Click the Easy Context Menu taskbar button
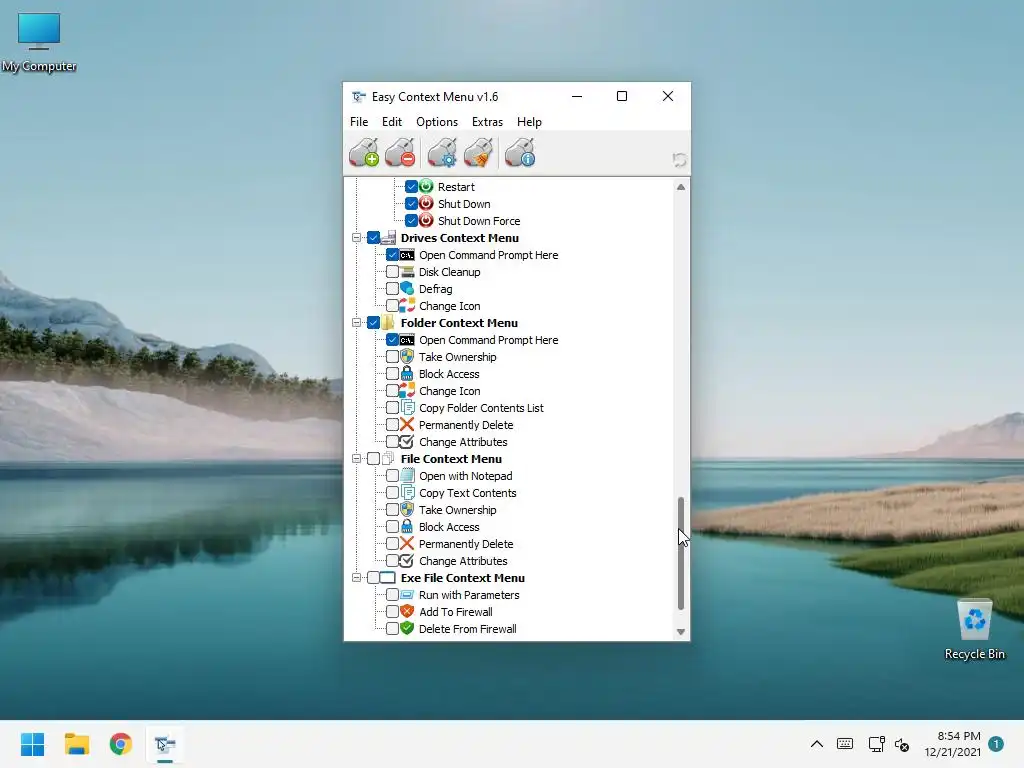This screenshot has height=768, width=1024. click(x=165, y=744)
